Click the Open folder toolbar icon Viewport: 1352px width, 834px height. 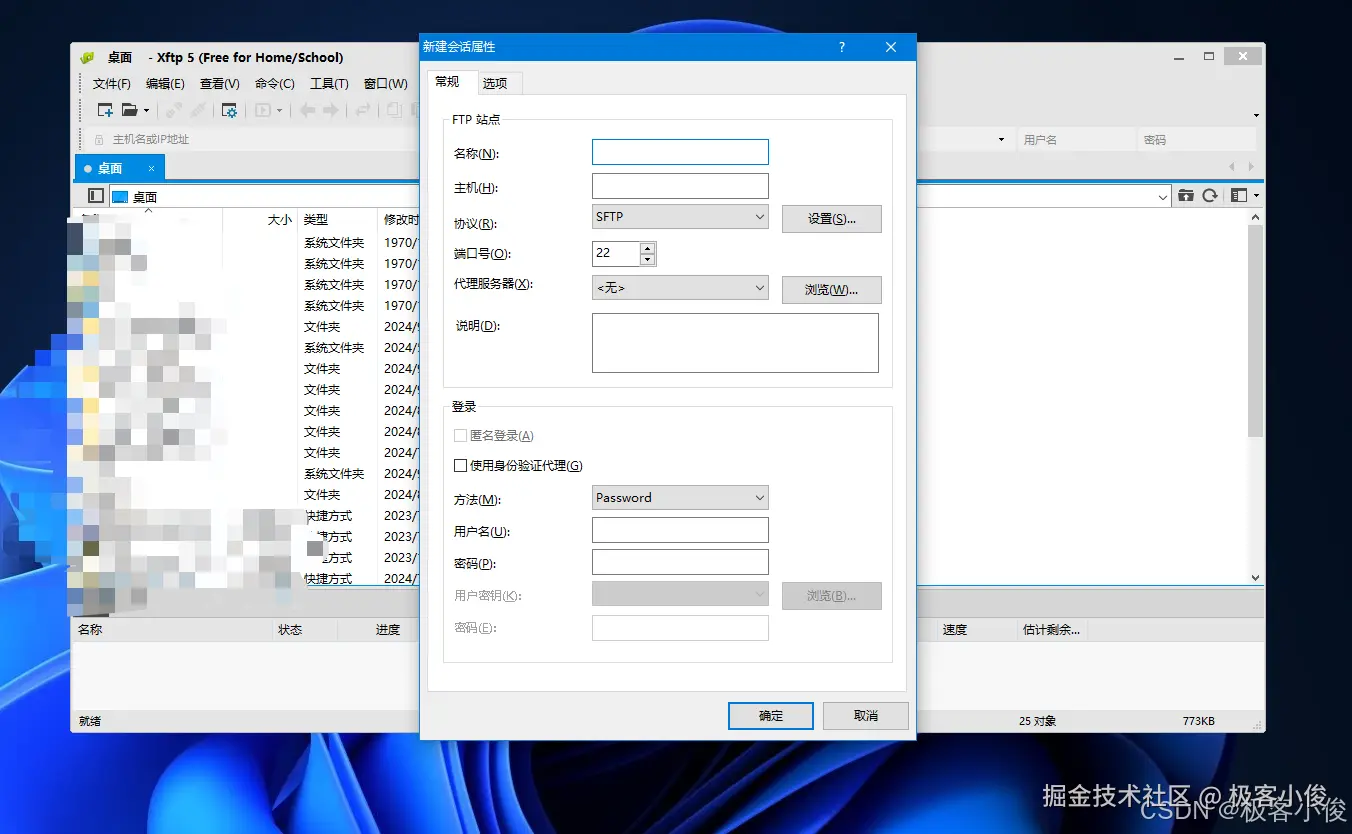click(130, 110)
